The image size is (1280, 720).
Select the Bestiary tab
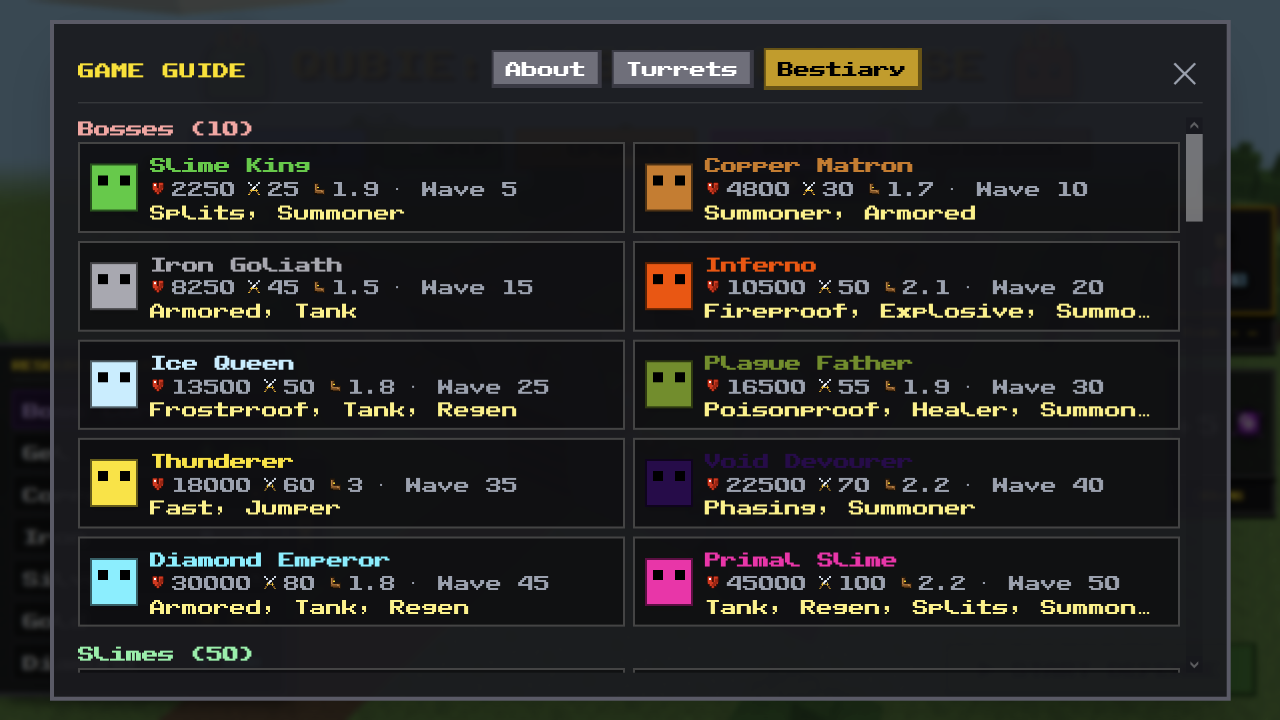click(842, 69)
